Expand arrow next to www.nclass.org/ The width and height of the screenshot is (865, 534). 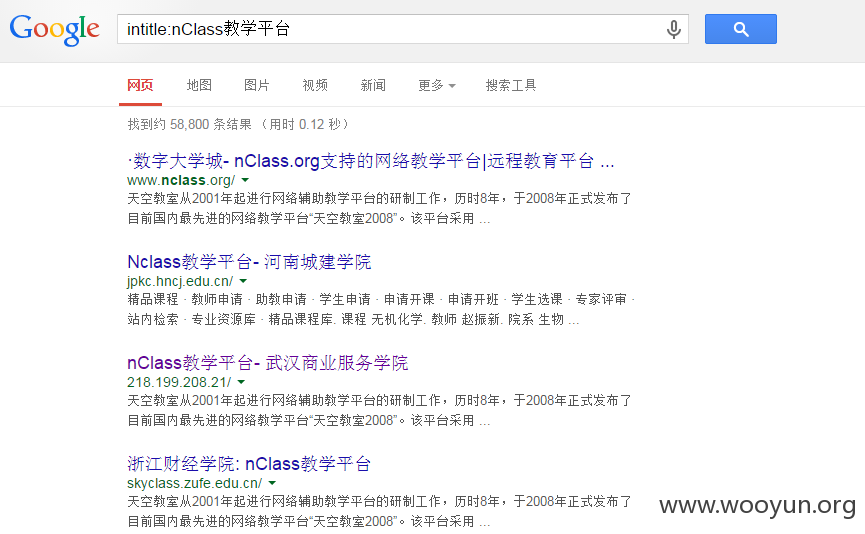[245, 180]
